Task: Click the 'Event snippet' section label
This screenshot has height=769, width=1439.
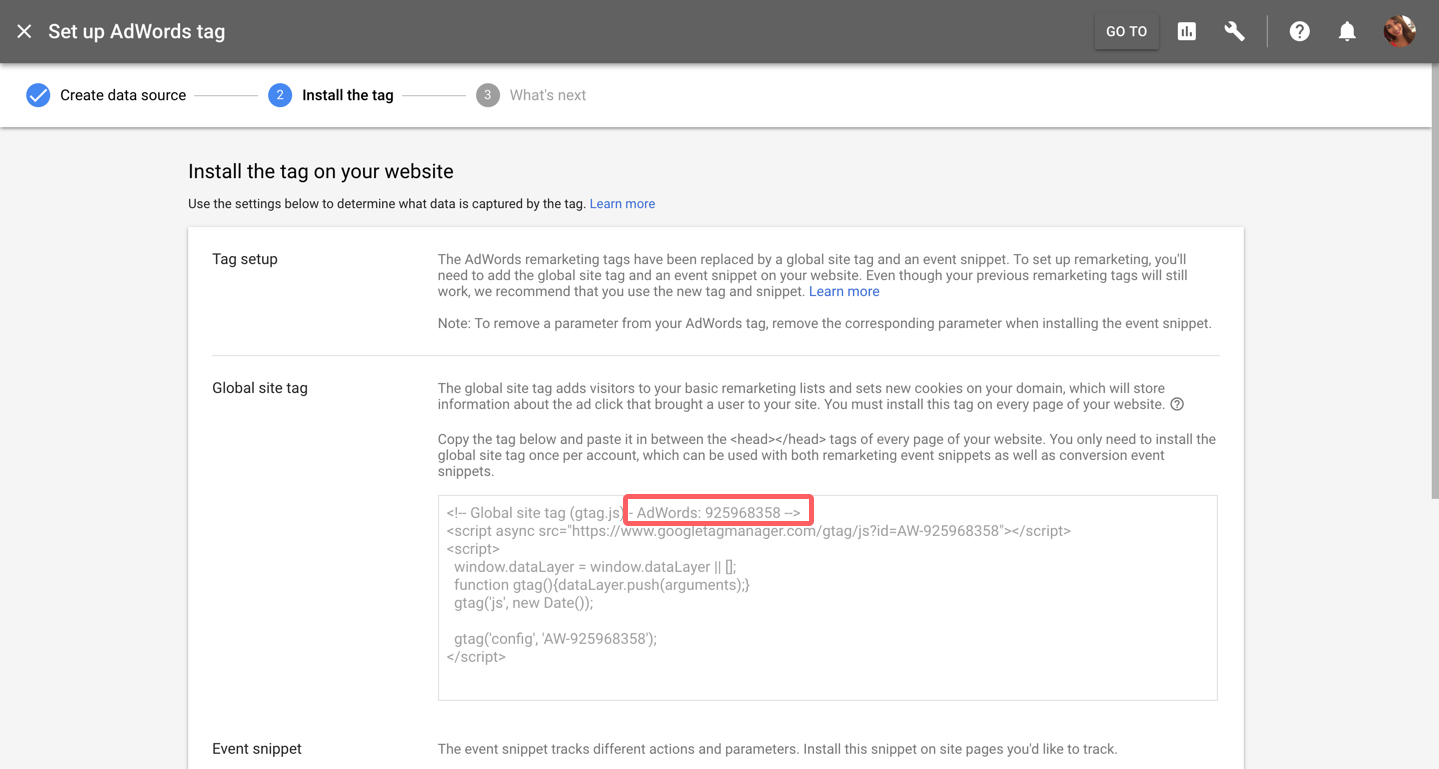Action: pyautogui.click(x=257, y=749)
